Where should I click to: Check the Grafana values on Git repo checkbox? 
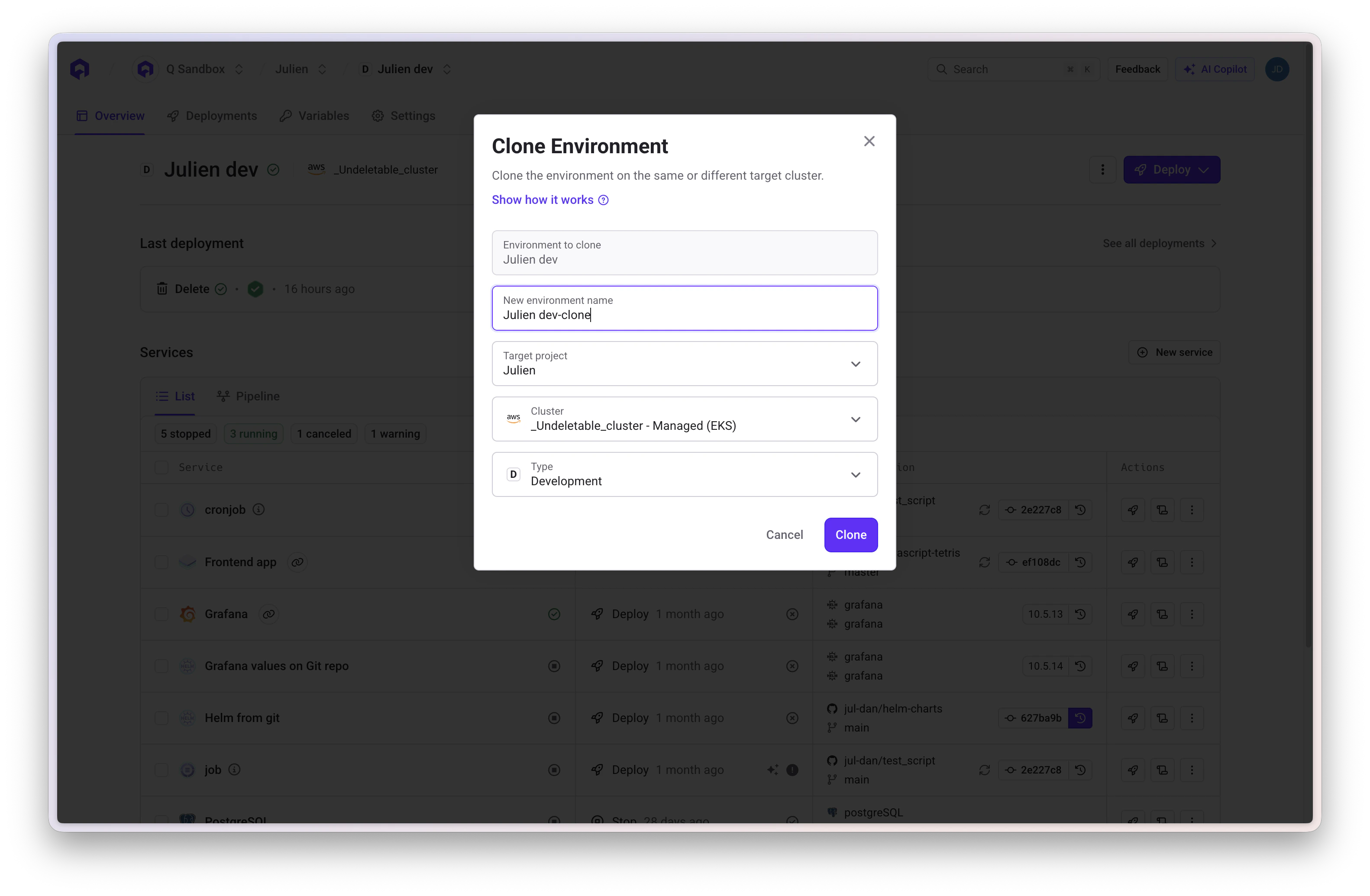tap(162, 666)
